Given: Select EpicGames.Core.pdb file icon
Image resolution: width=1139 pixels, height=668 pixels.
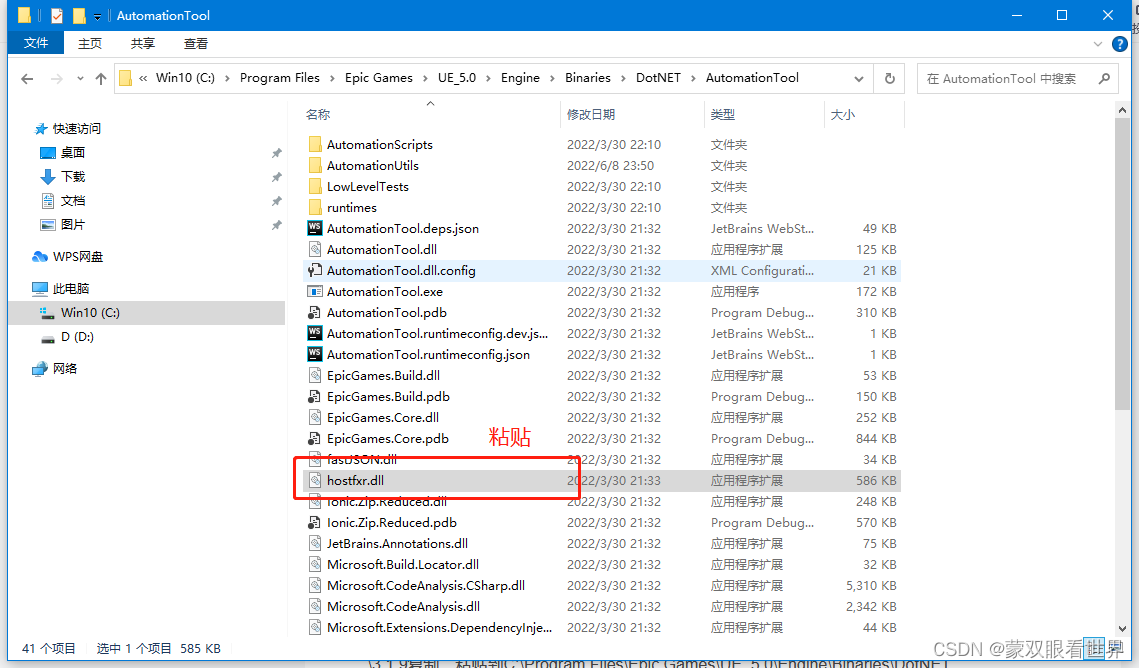Looking at the screenshot, I should (315, 439).
